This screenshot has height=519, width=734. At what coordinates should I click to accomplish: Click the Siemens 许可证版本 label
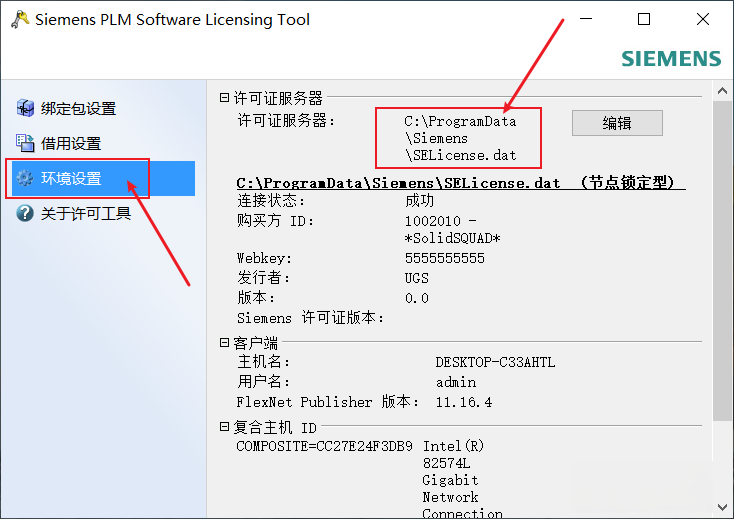pos(310,318)
